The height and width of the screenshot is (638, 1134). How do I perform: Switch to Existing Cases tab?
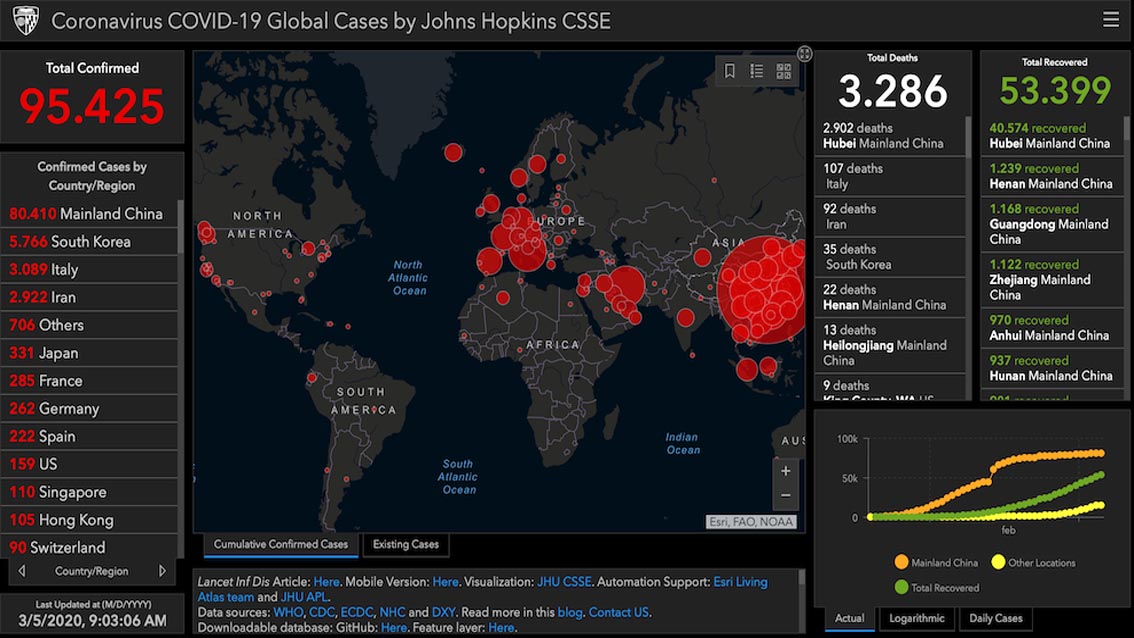coord(406,545)
